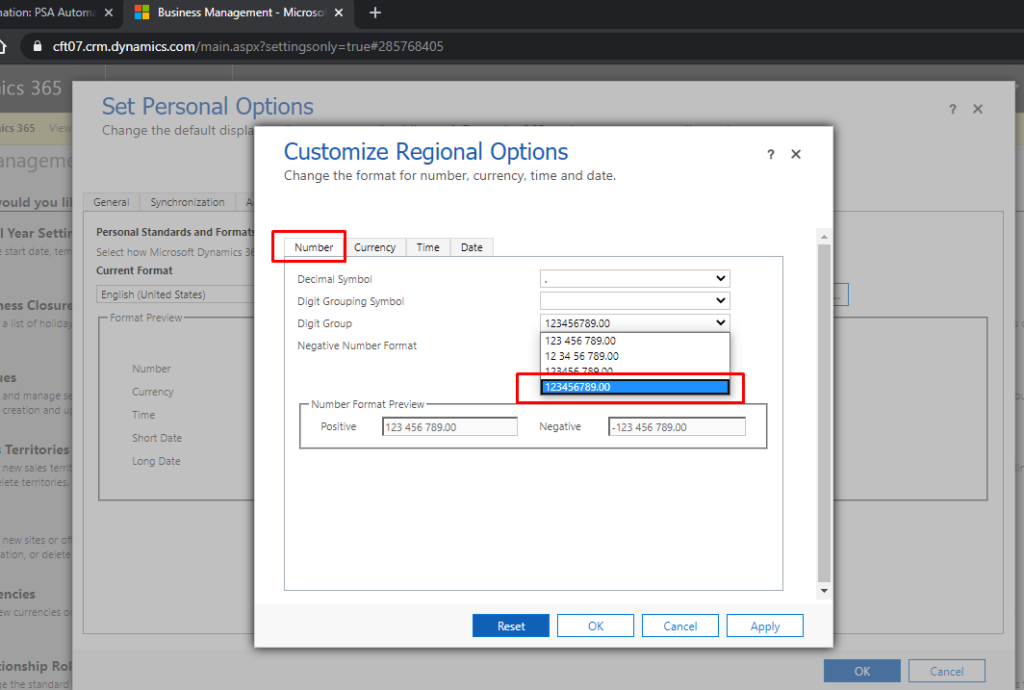Click the dialog vertical scrollbar thumb
The height and width of the screenshot is (690, 1024).
[x=824, y=413]
